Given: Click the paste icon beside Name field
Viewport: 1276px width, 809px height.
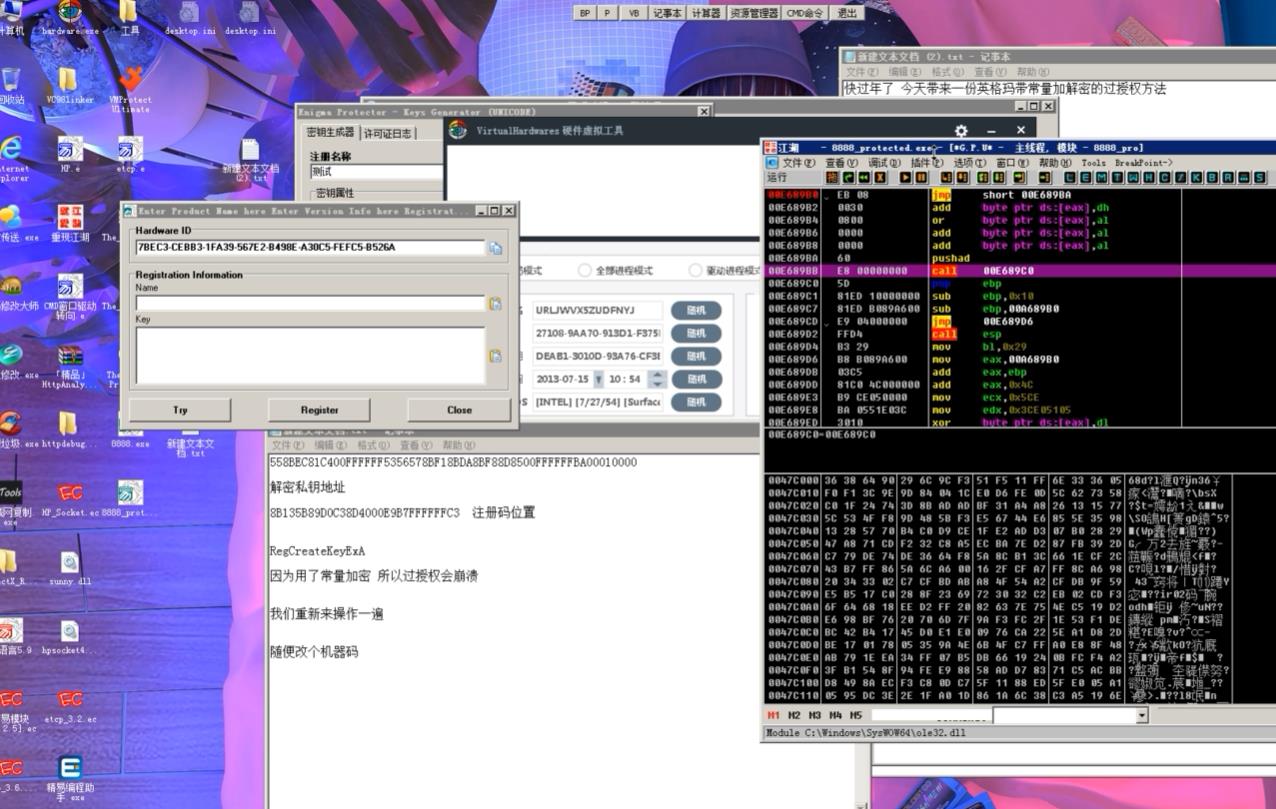Looking at the screenshot, I should (x=495, y=303).
